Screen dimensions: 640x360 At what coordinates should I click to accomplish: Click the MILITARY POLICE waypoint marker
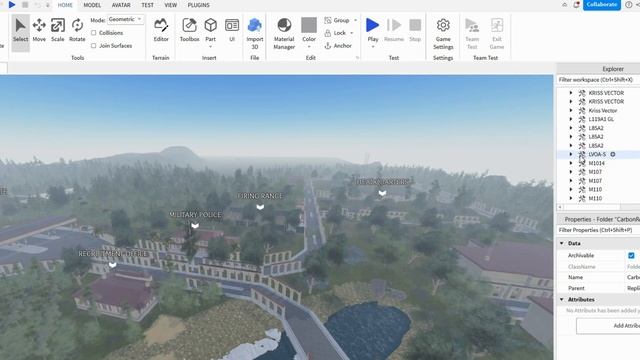(x=195, y=225)
